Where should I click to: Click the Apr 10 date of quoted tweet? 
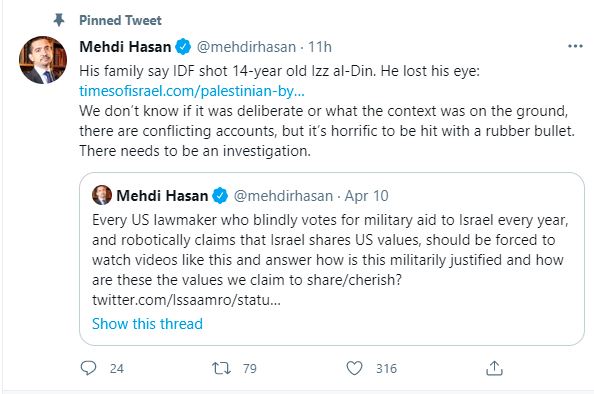click(366, 196)
